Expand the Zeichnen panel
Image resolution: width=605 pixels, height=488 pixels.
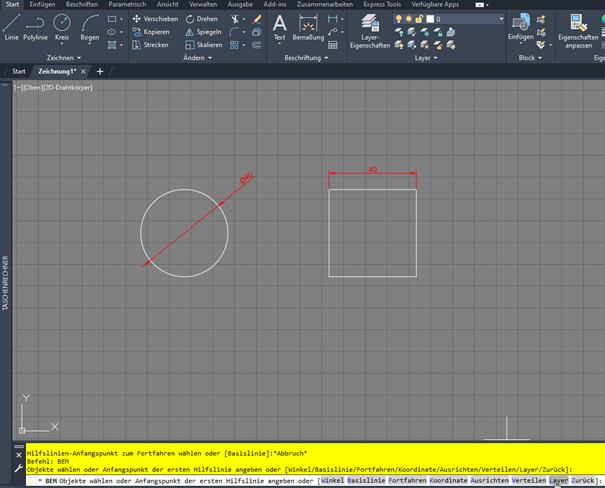[x=64, y=58]
